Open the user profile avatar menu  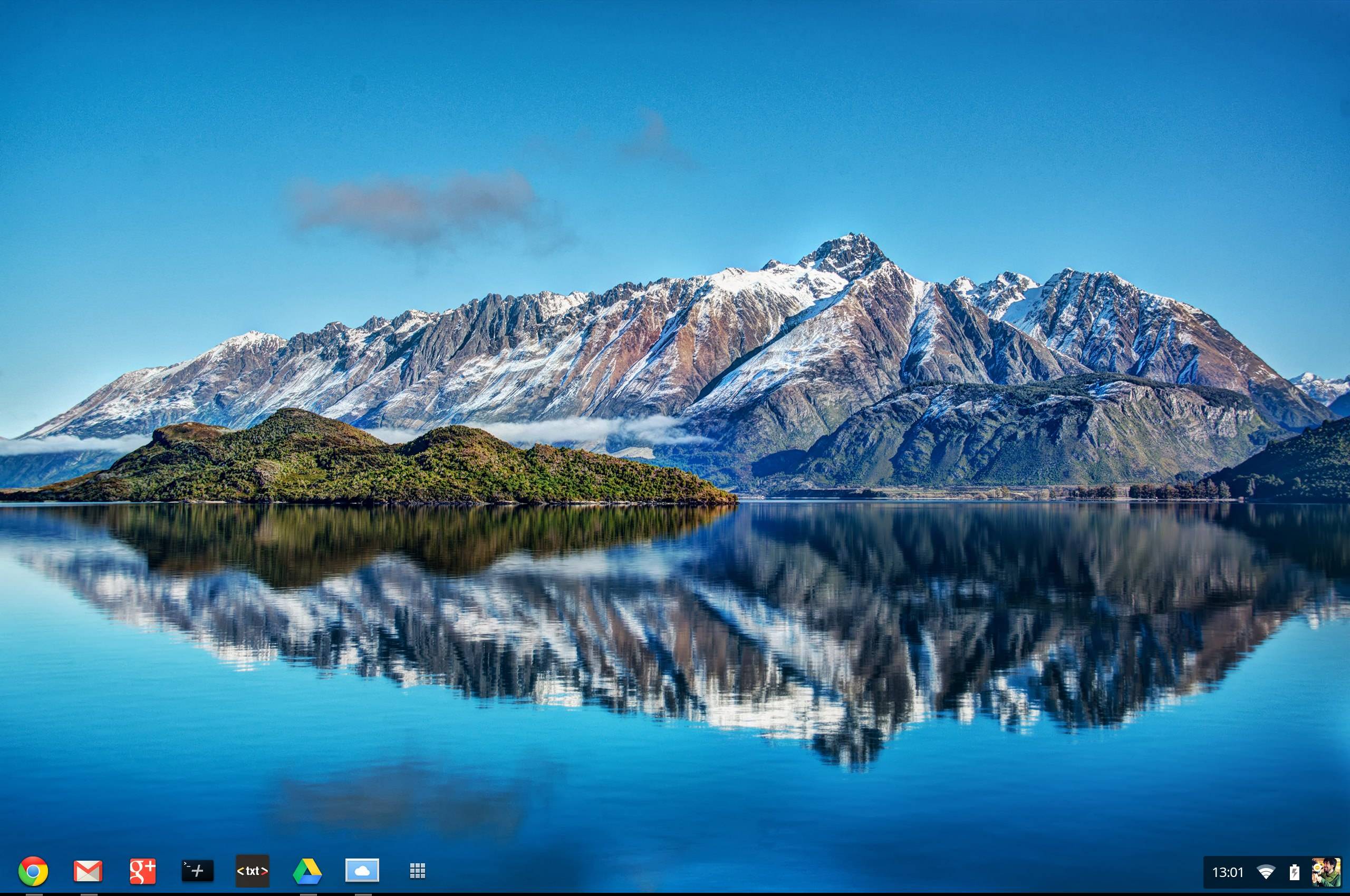(1326, 872)
